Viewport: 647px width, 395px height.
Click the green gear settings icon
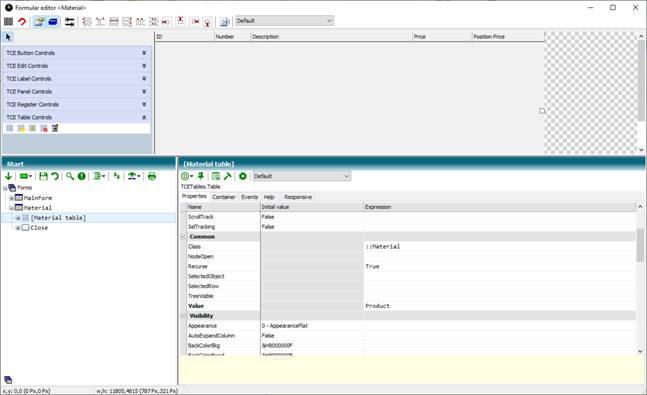pyautogui.click(x=243, y=176)
